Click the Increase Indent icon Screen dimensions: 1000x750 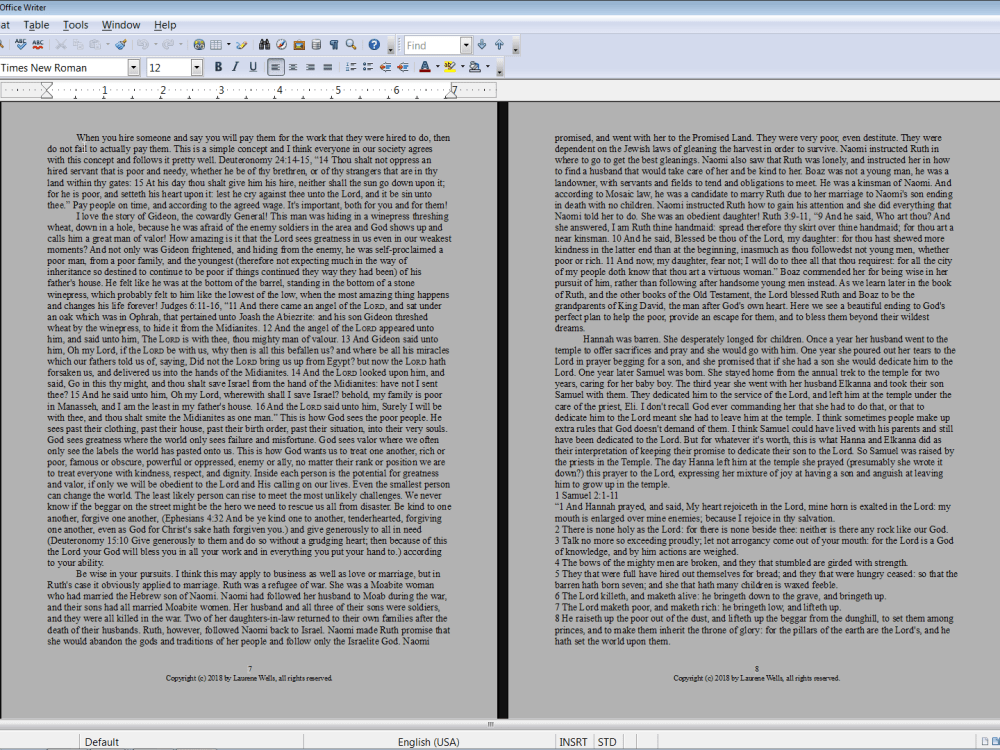[x=402, y=67]
